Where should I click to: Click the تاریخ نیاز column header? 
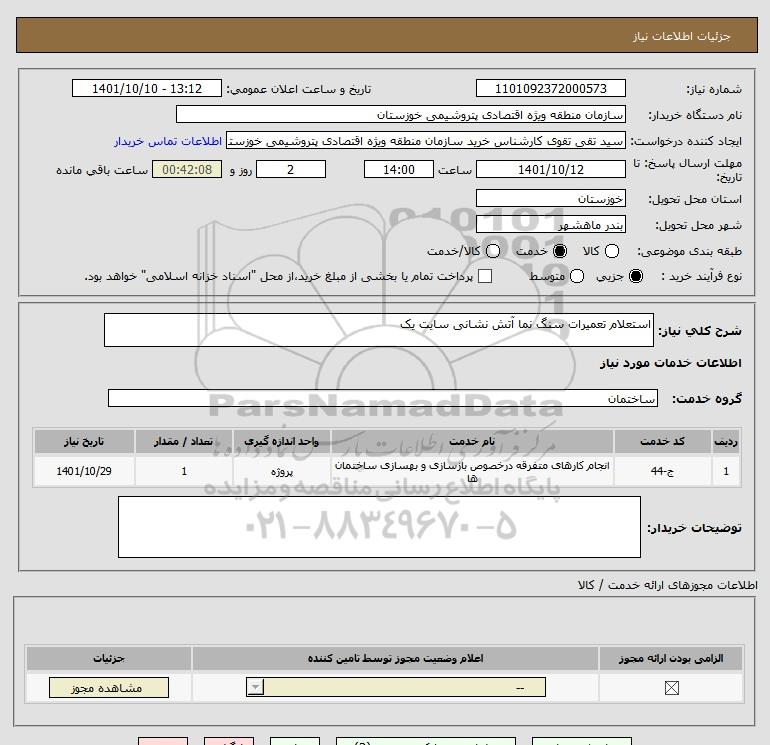pos(84,441)
